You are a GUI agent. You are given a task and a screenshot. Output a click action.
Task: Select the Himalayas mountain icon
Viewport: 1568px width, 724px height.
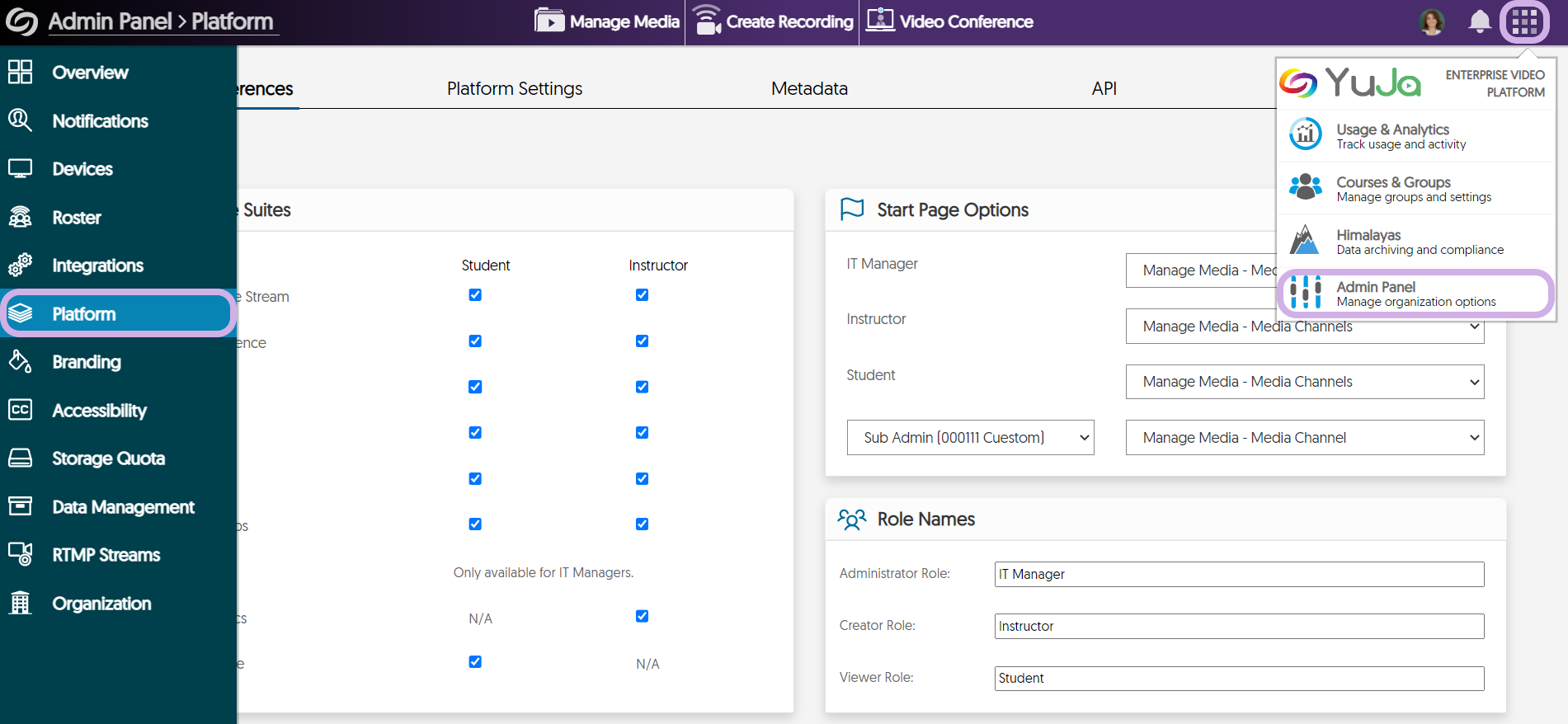tap(1305, 240)
